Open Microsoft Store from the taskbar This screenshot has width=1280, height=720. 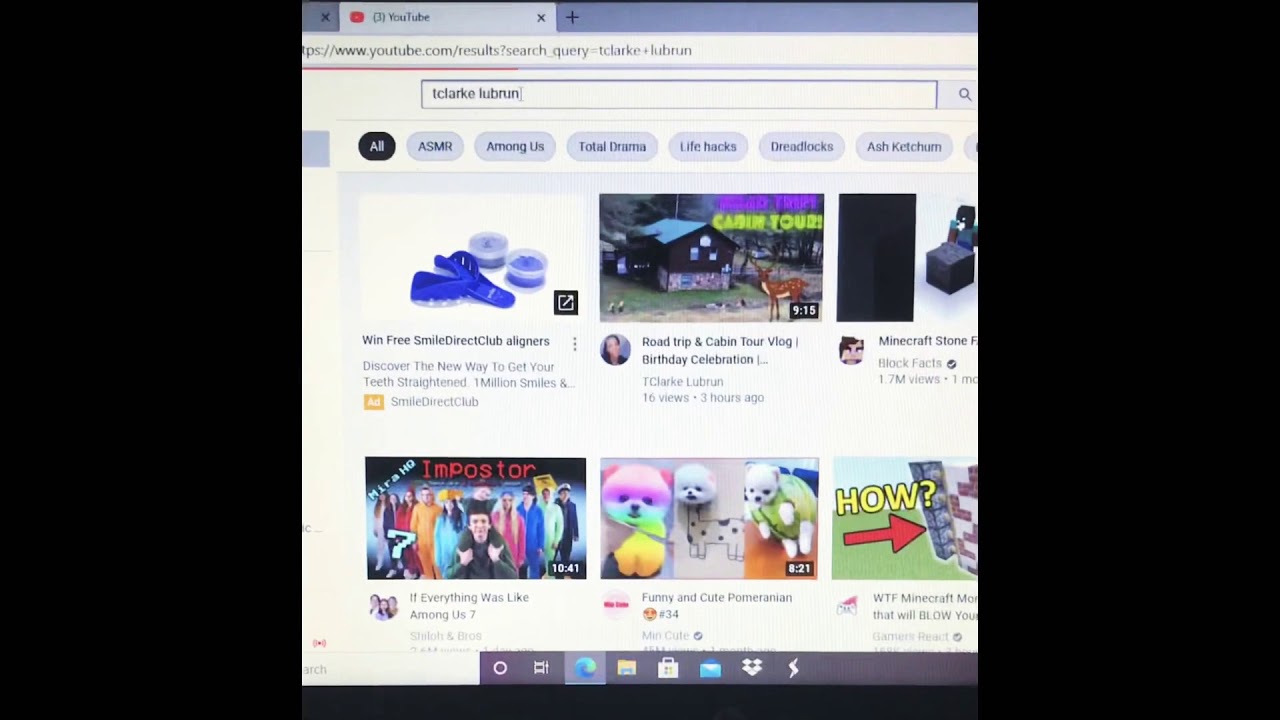click(668, 668)
